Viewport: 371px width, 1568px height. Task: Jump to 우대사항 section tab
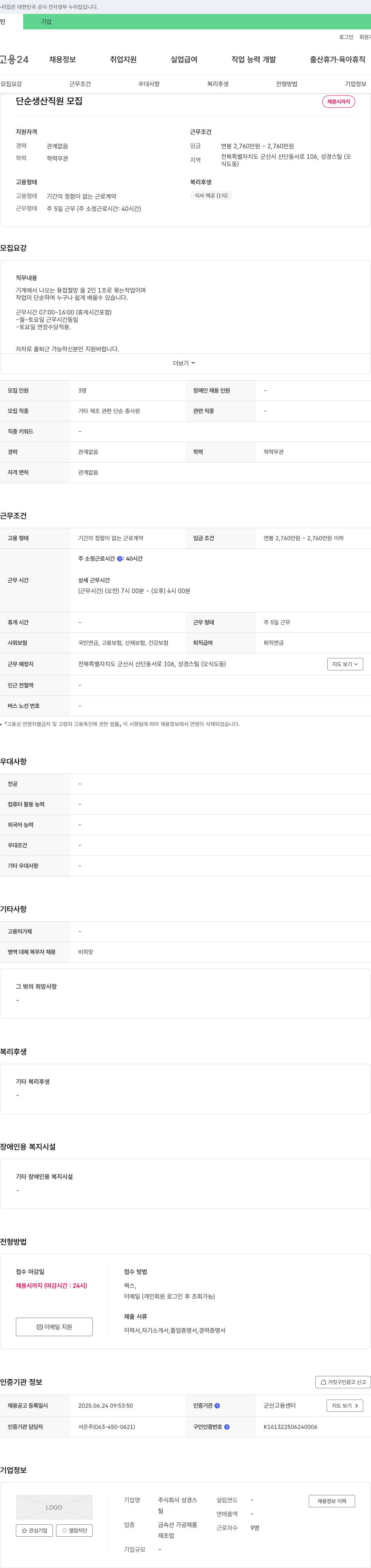(x=149, y=84)
